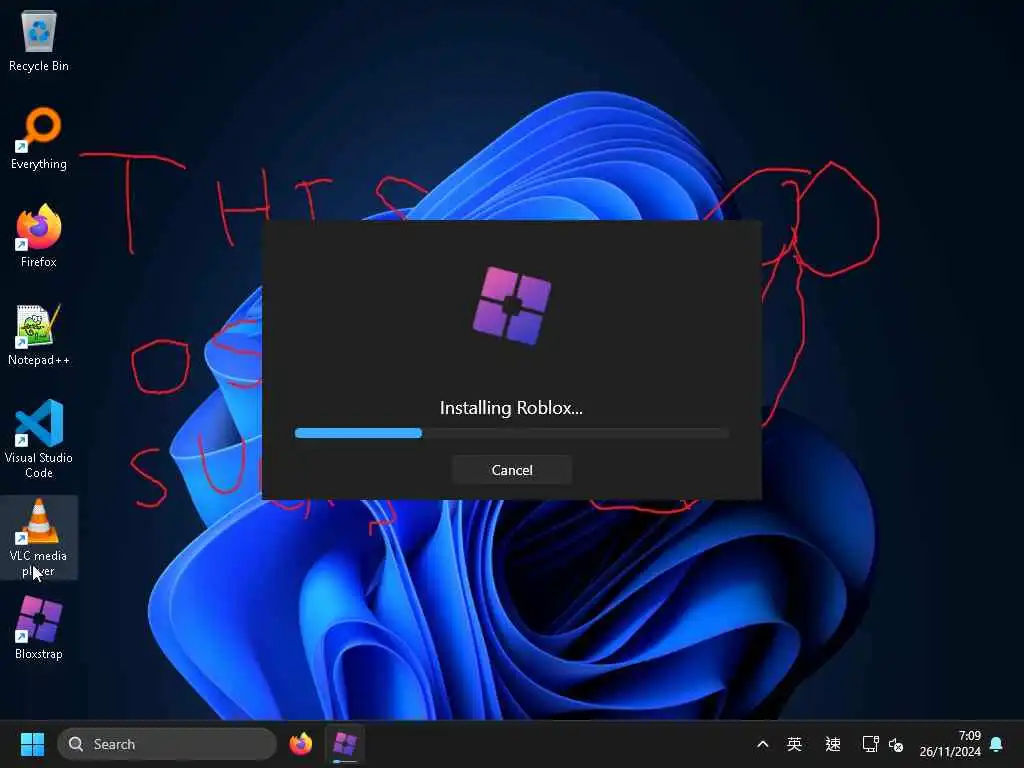Cancel the Roblox installation
Screen dimensions: 1024x768
click(x=511, y=470)
